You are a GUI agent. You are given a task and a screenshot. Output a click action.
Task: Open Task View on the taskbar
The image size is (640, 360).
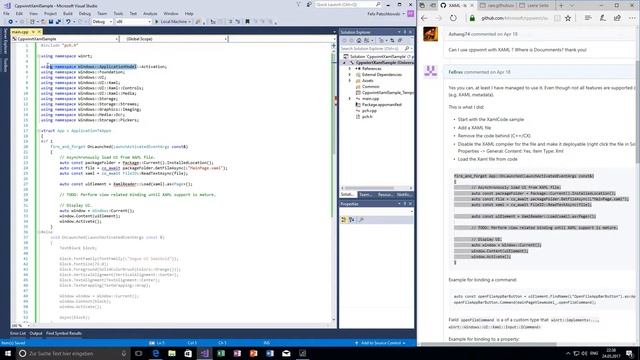(139, 353)
